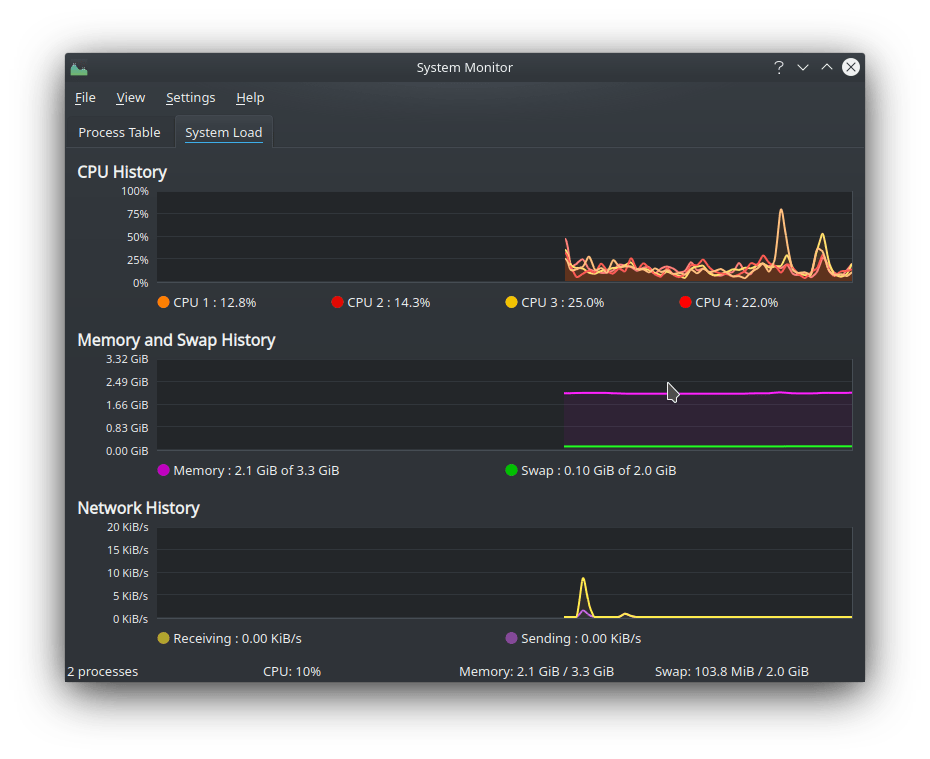Image resolution: width=930 pixels, height=759 pixels.
Task: Click the 2 processes status label
Action: (102, 671)
